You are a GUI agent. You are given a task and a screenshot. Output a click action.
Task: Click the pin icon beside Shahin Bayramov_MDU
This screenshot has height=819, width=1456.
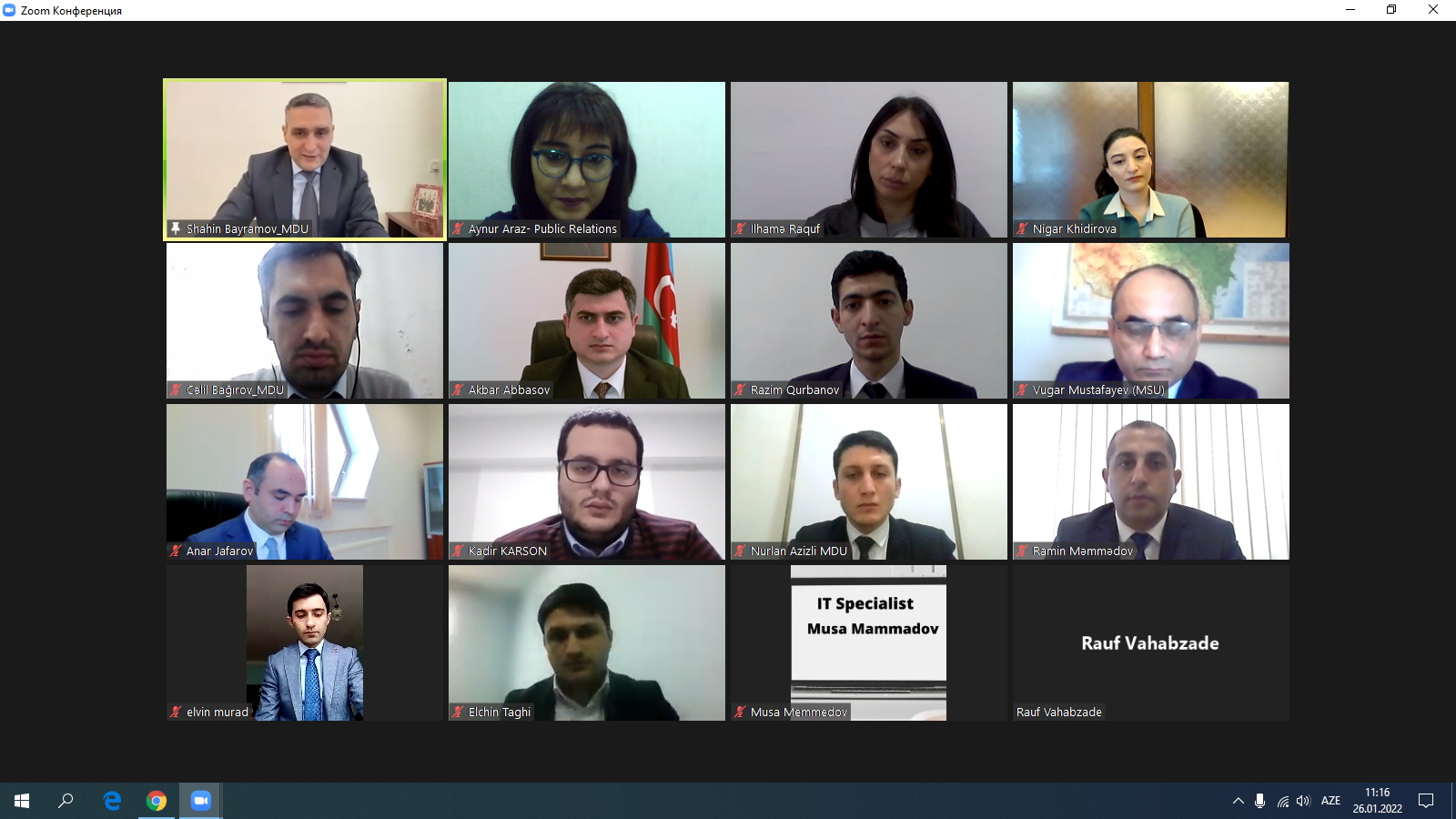(x=176, y=228)
